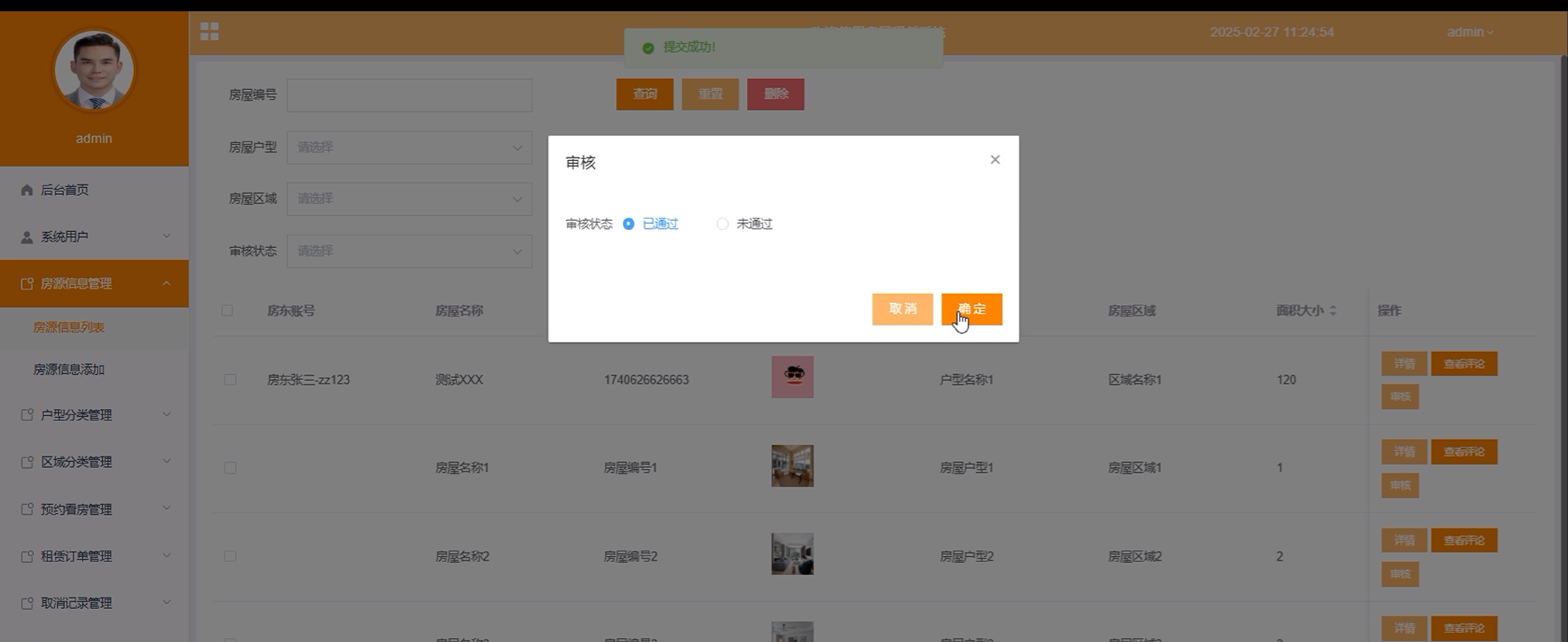Select the 已通过 radio button
The image size is (1568, 642).
point(628,224)
